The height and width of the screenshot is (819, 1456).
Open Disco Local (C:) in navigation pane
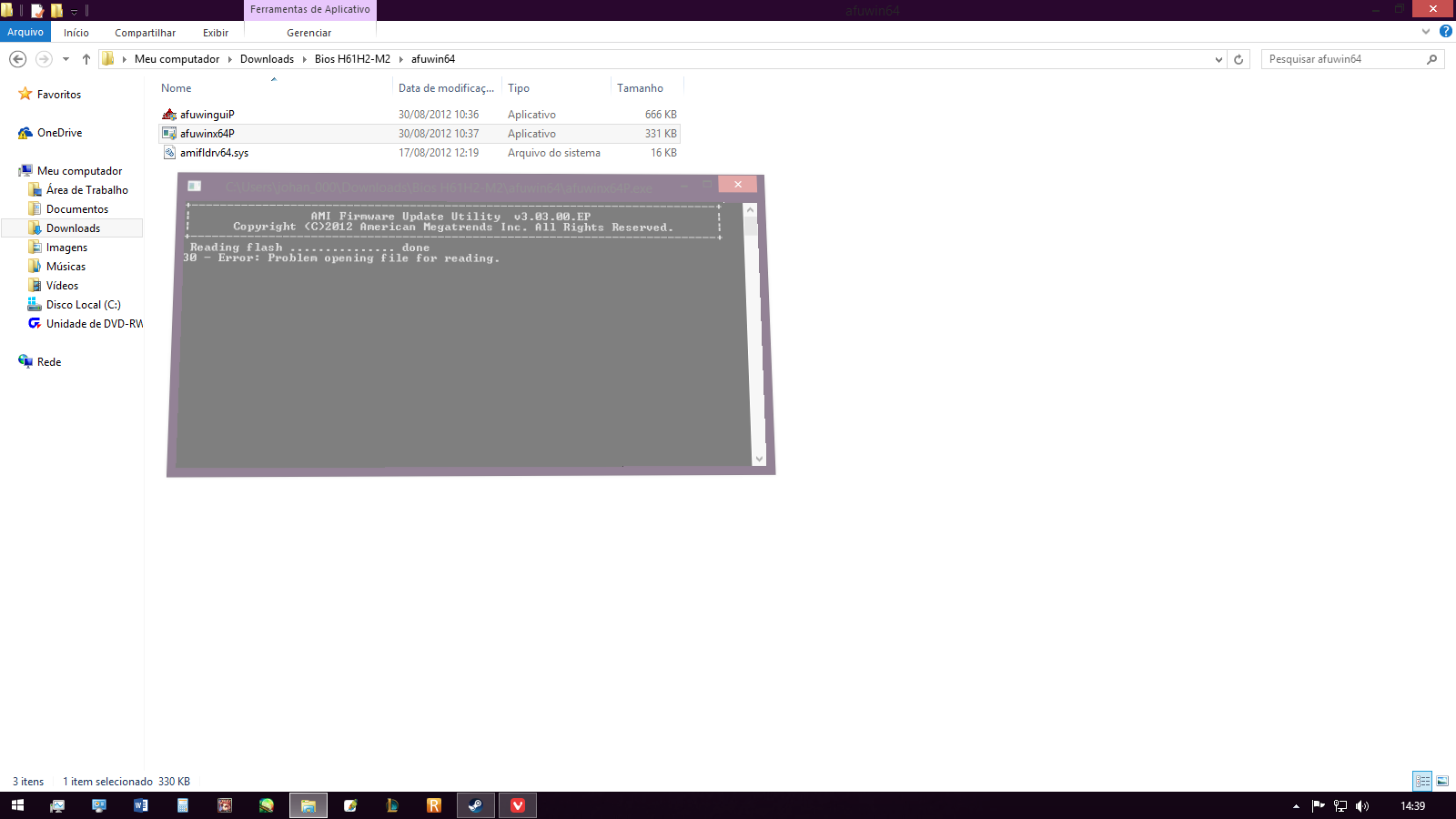point(83,305)
